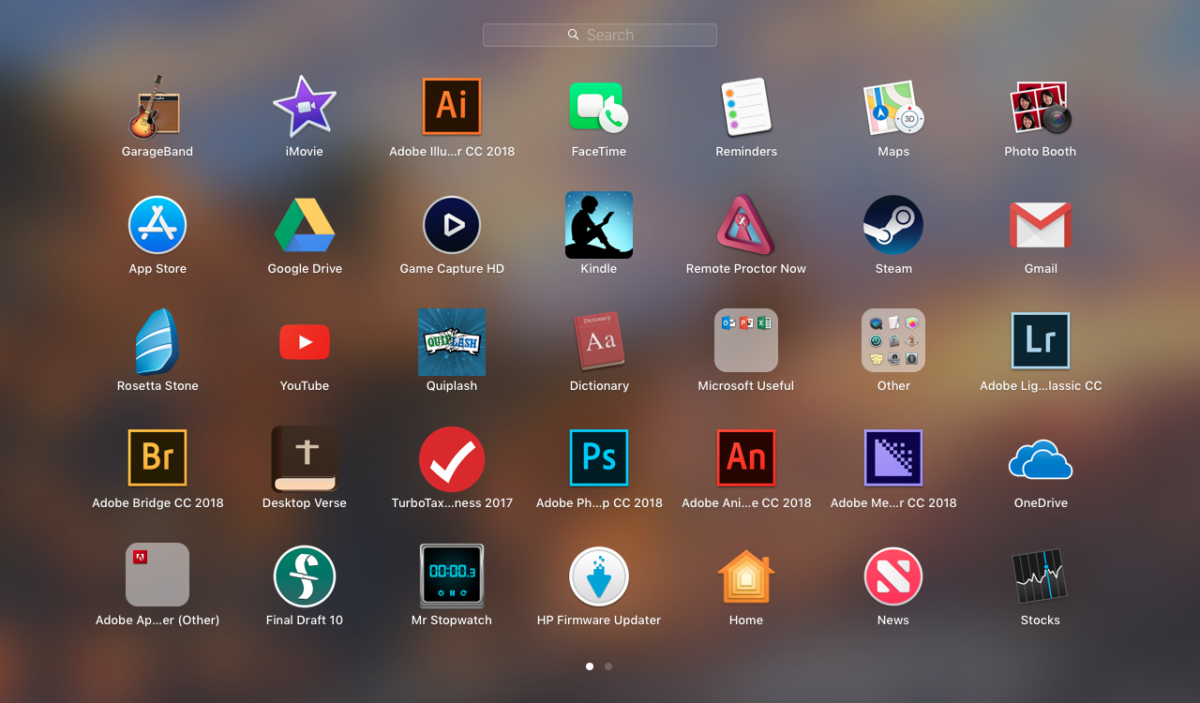This screenshot has height=703, width=1200.
Task: Open the Microsoft Useful folder
Action: [x=745, y=340]
